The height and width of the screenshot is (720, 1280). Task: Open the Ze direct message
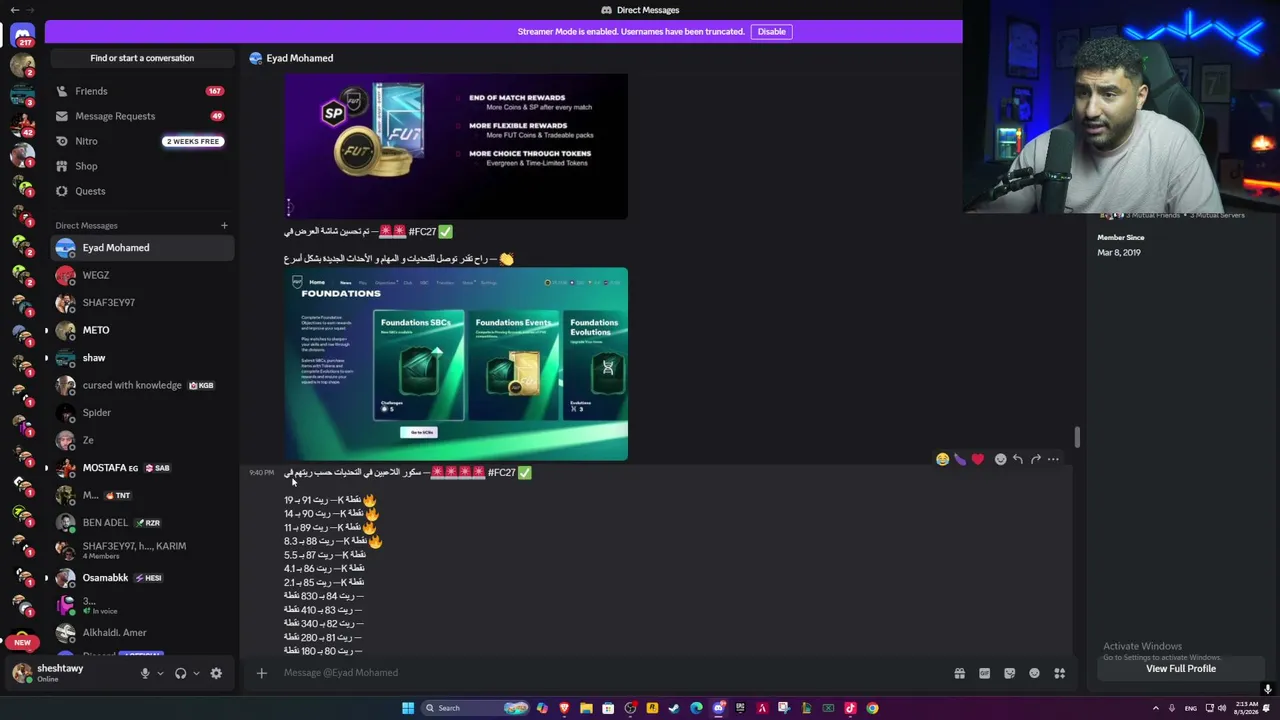[142, 440]
